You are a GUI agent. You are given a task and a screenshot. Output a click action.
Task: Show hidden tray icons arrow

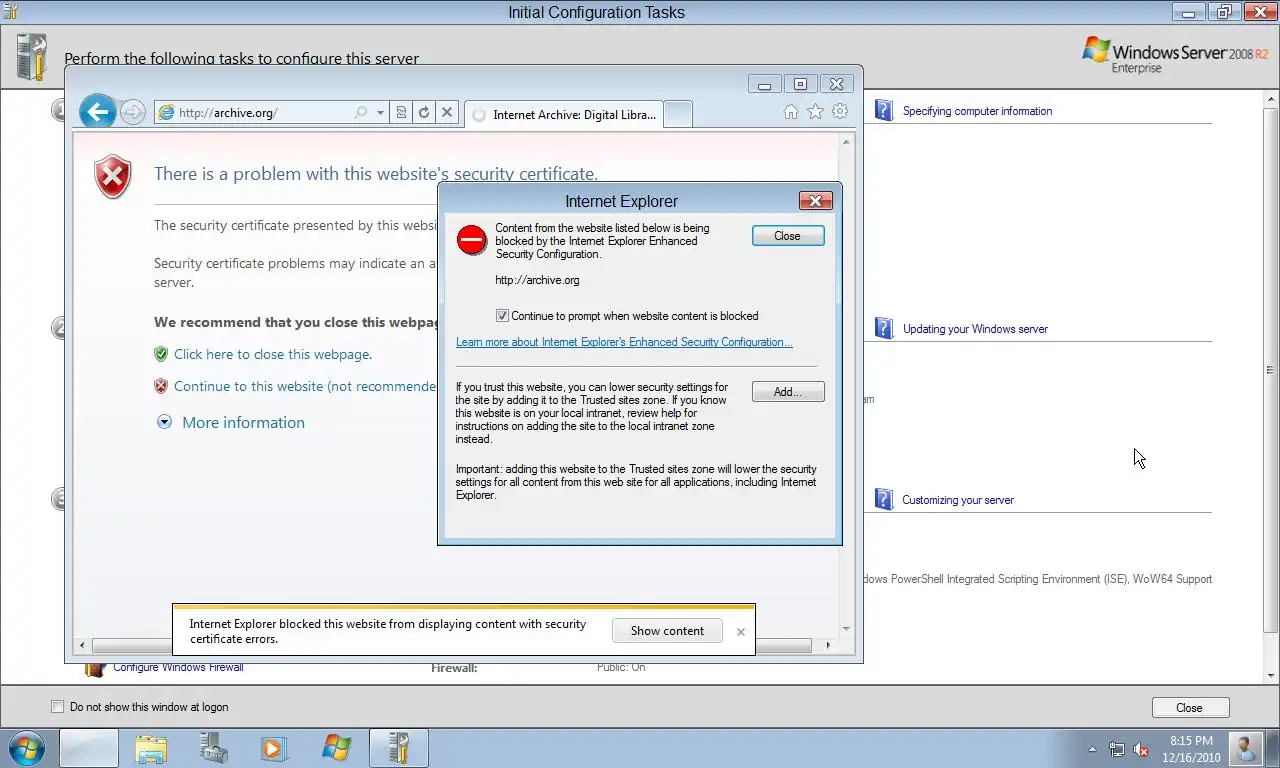pyautogui.click(x=1092, y=749)
